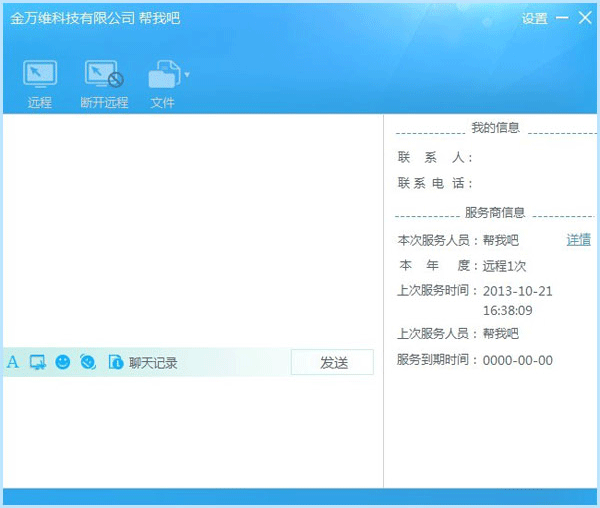This screenshot has height=508, width=600.
Task: Expand the dropdown arrow beside 文件
Action: (186, 75)
